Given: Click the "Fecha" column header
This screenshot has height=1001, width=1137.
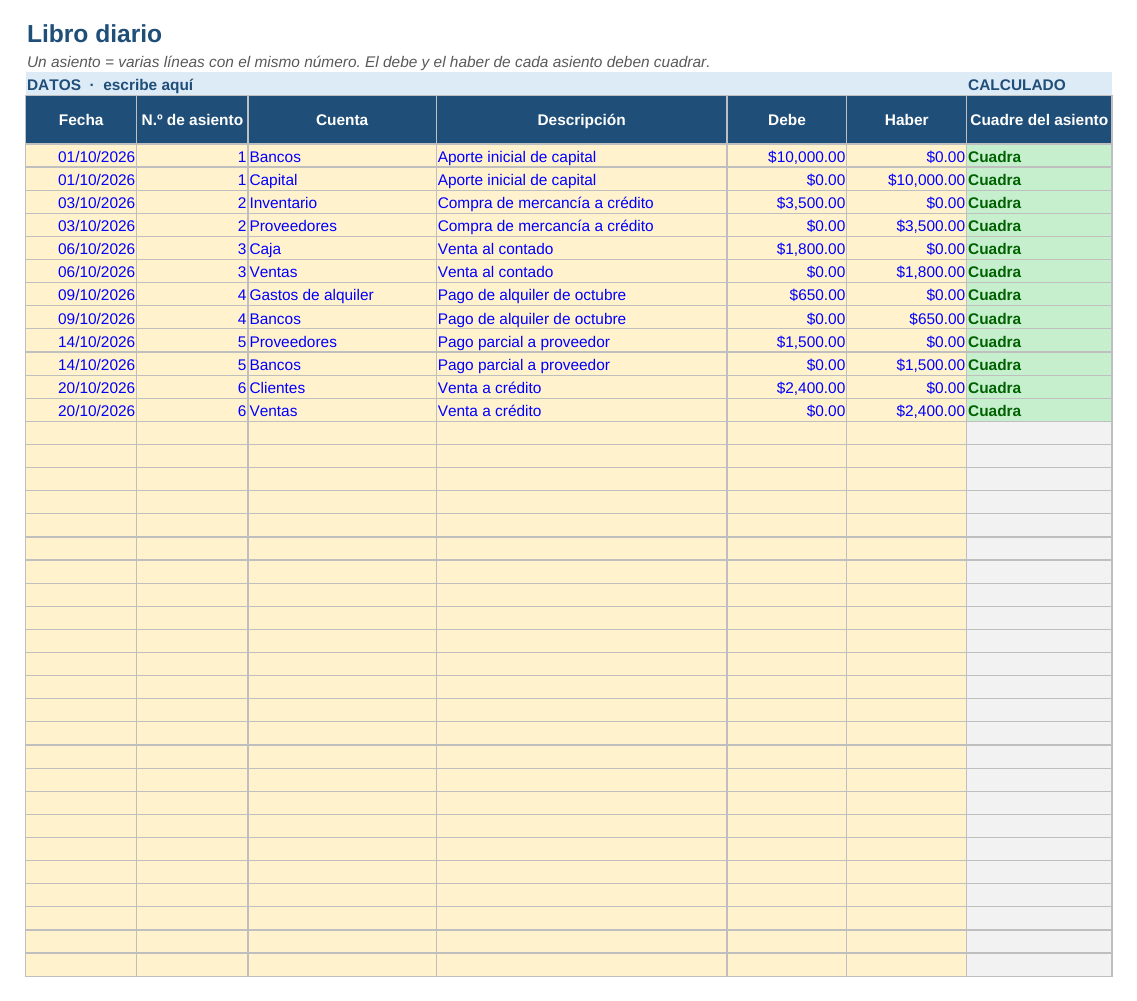Looking at the screenshot, I should pyautogui.click(x=81, y=120).
